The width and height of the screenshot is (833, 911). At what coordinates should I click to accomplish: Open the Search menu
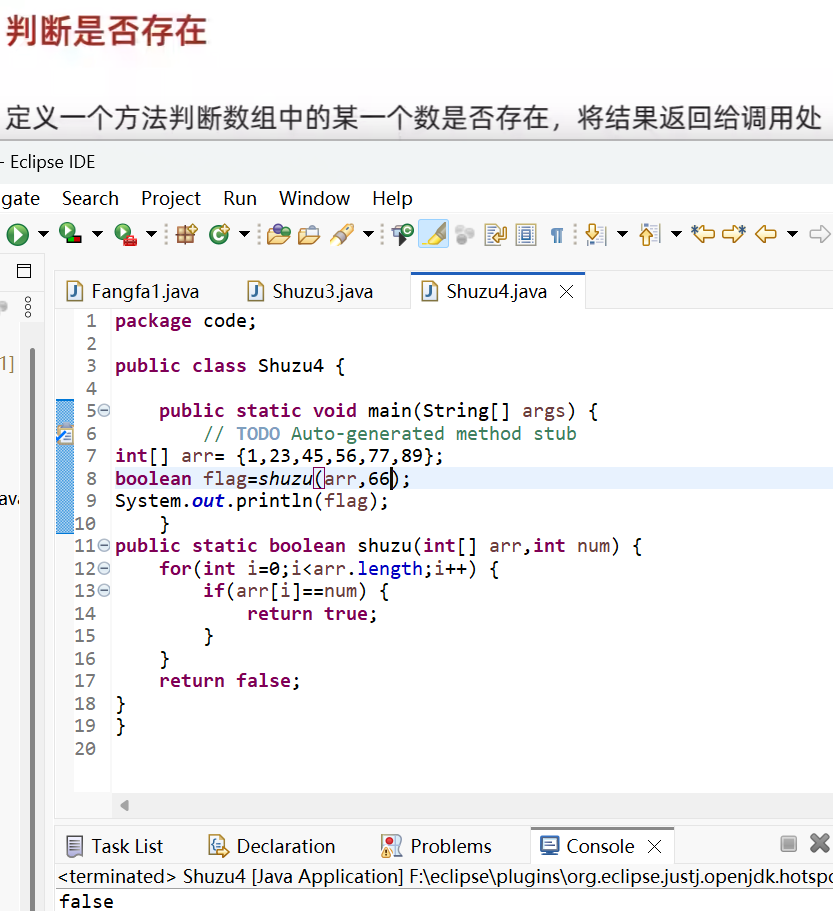(x=90, y=199)
